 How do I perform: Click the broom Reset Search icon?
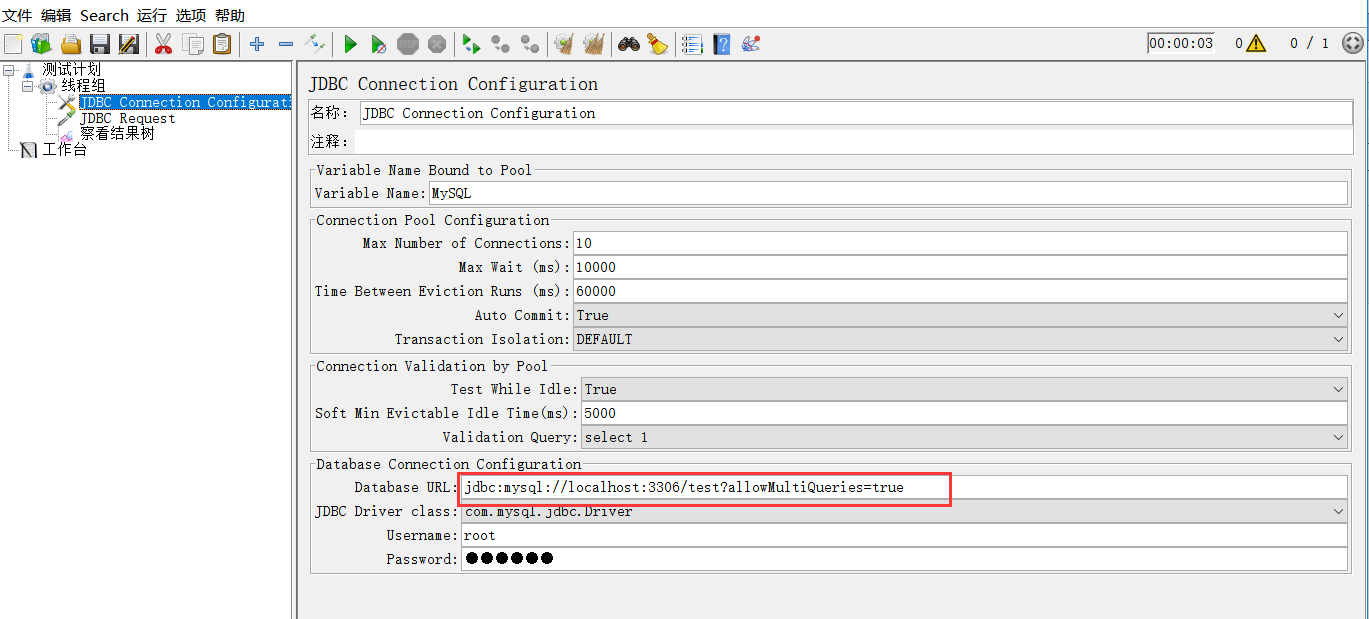pos(657,44)
